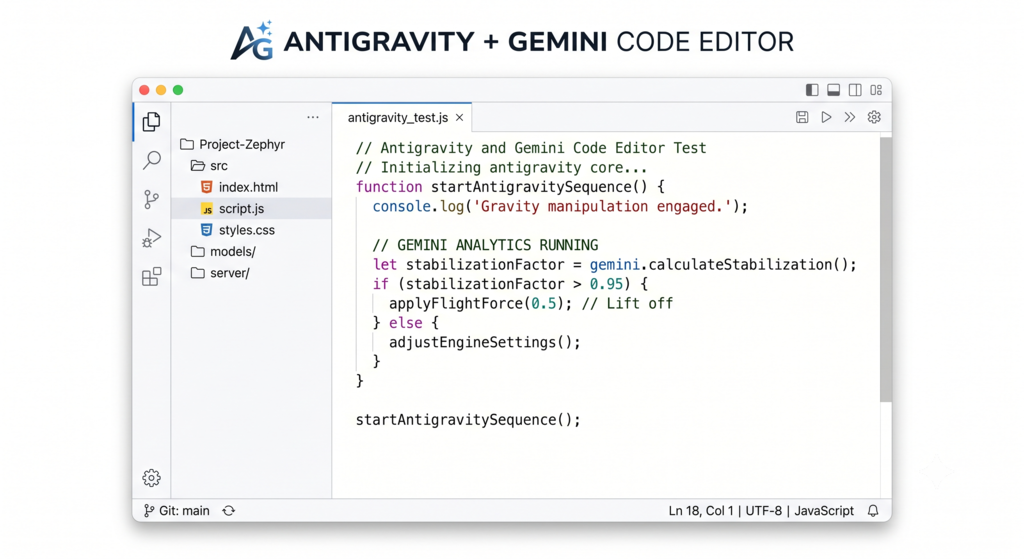Viewport: 1024px width, 559px height.
Task: Click the applyFlightForce(0.5) line
Action: coord(530,303)
